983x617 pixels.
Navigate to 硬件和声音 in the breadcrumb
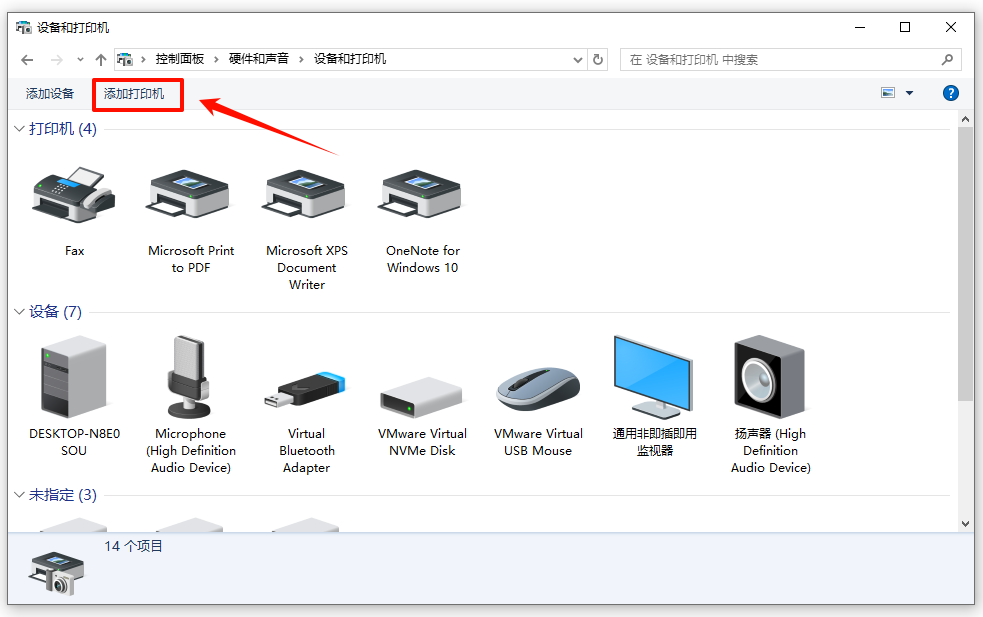point(258,60)
